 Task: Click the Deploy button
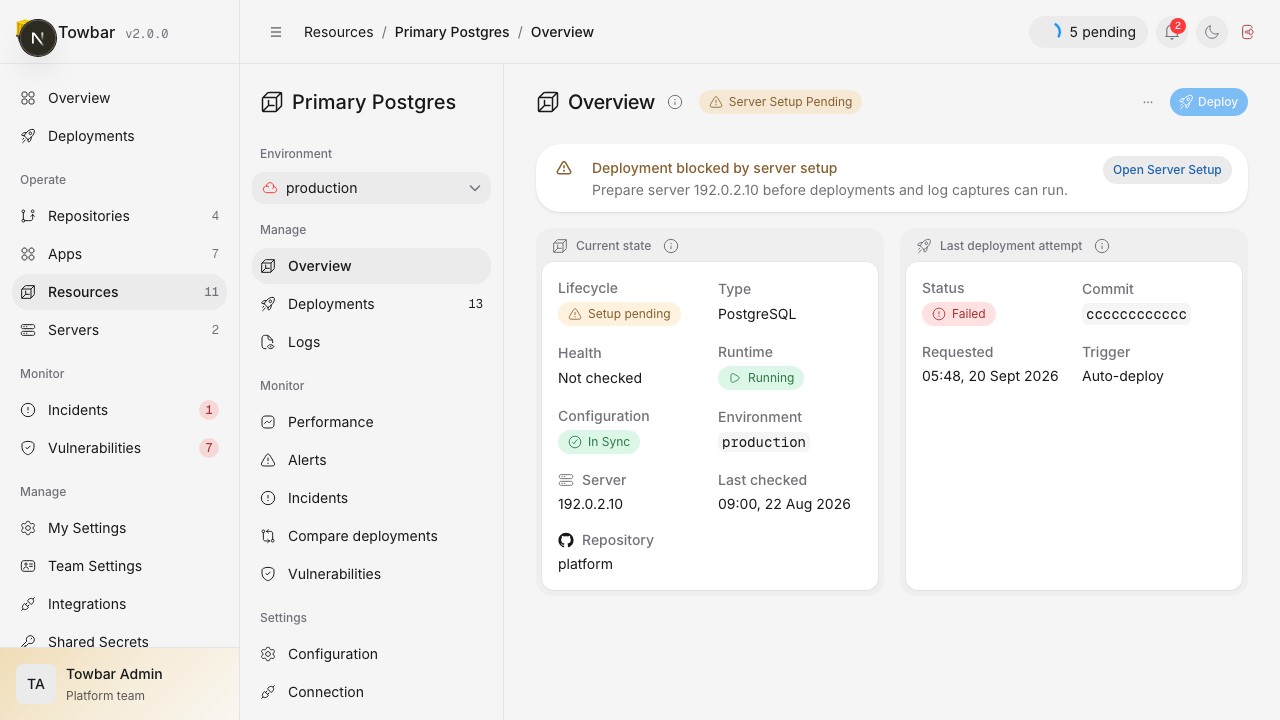pyautogui.click(x=1209, y=101)
